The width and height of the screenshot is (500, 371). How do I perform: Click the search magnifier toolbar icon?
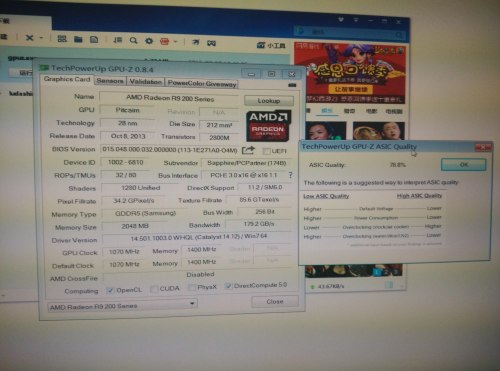(x=134, y=41)
